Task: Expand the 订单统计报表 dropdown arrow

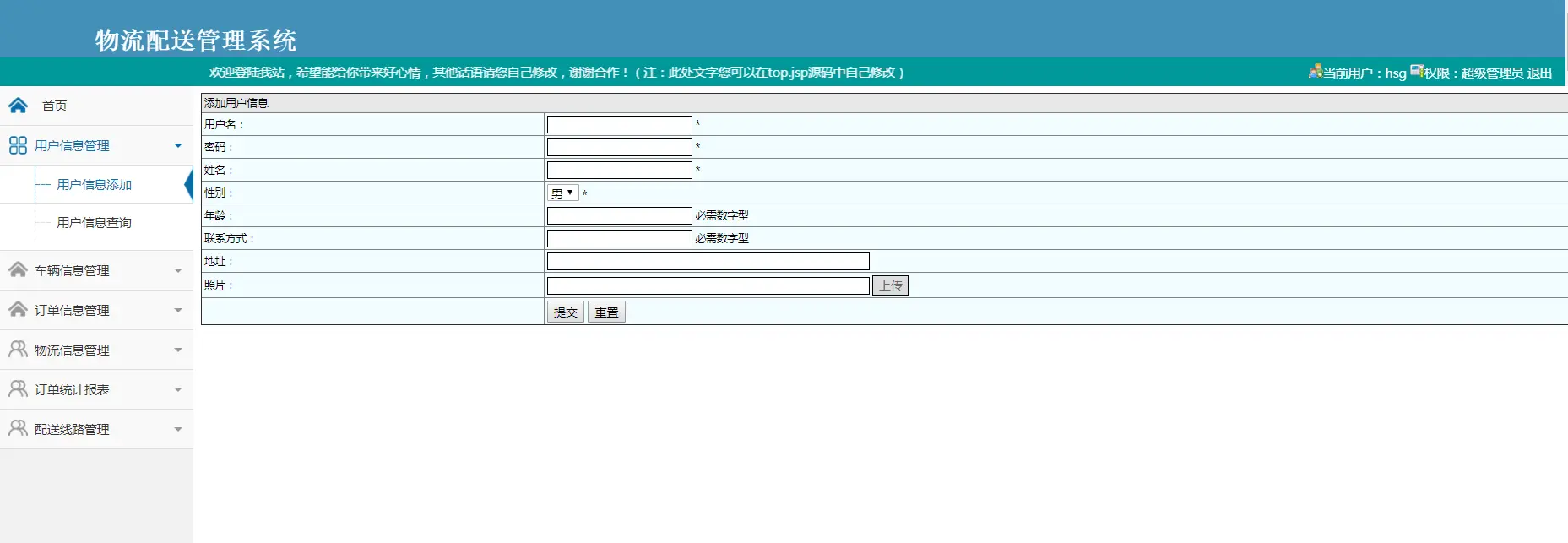Action: click(x=178, y=389)
